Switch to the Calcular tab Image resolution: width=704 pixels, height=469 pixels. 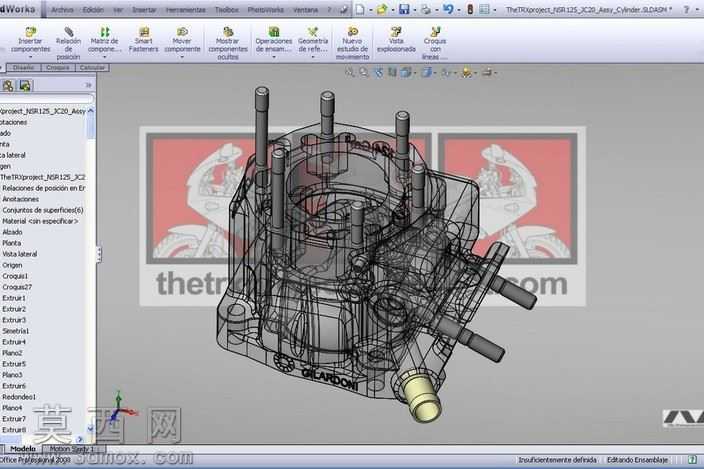[92, 68]
